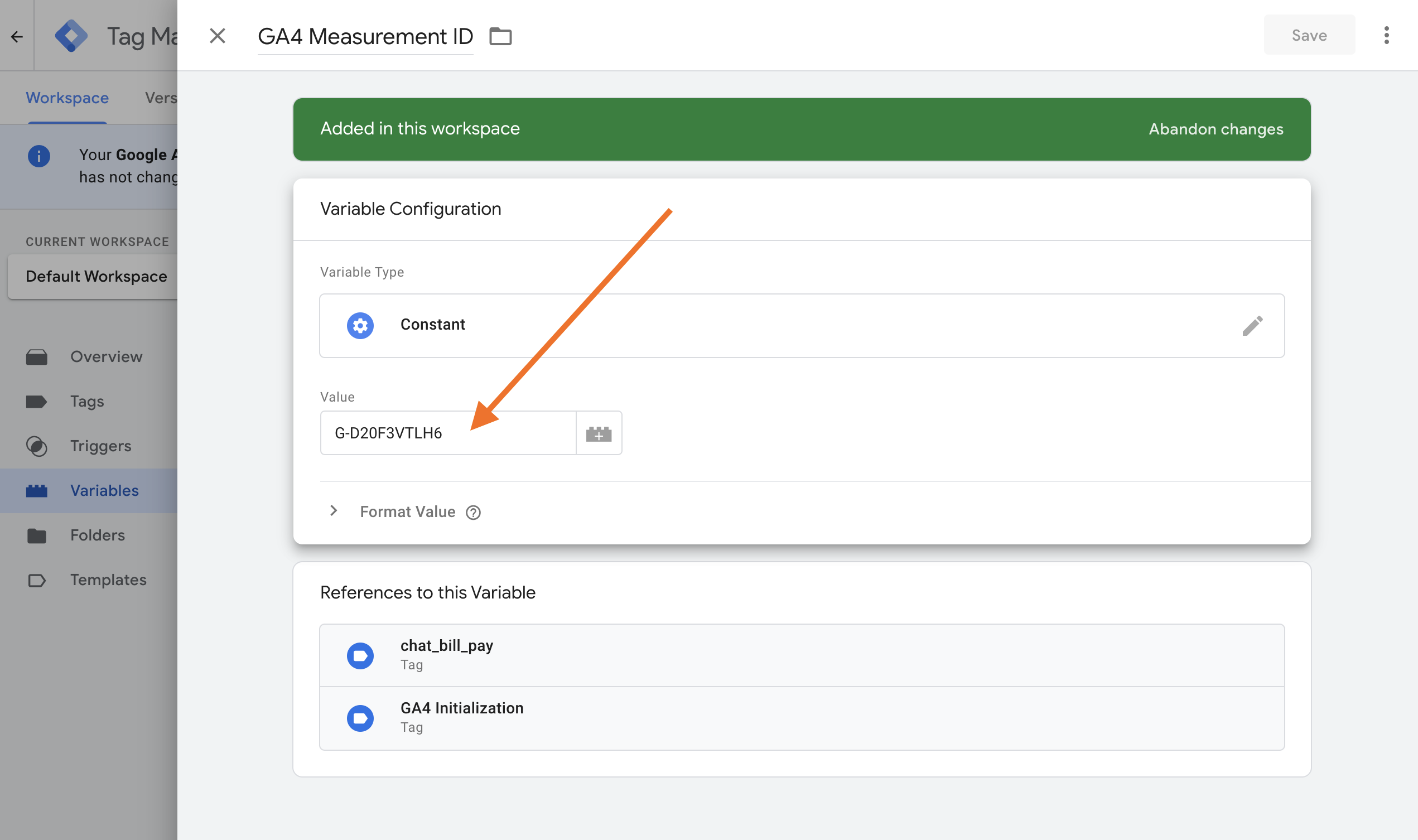Click the Save button
Image resolution: width=1418 pixels, height=840 pixels.
click(x=1308, y=36)
